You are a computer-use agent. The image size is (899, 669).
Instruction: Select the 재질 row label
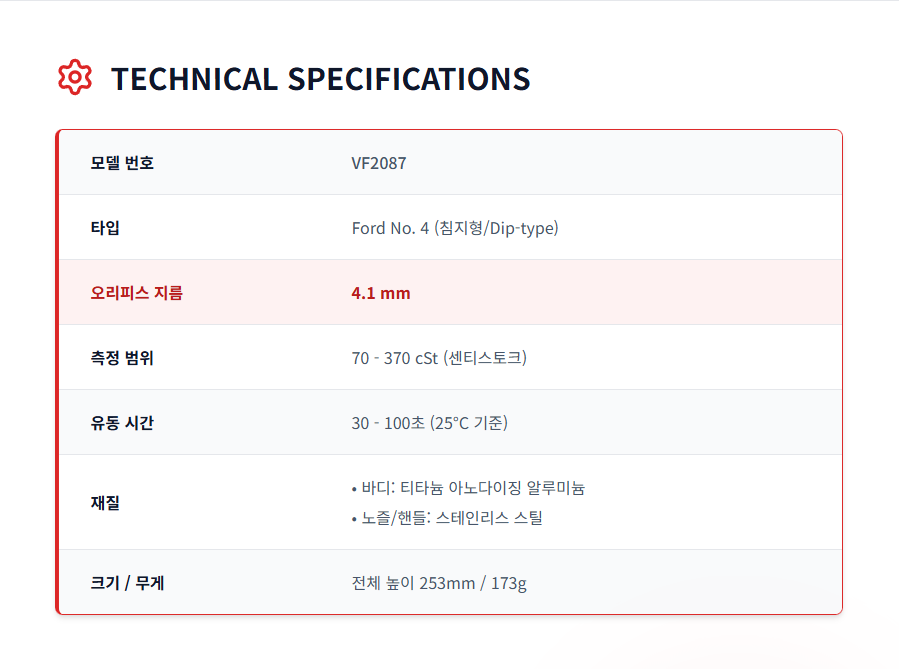[x=105, y=503]
